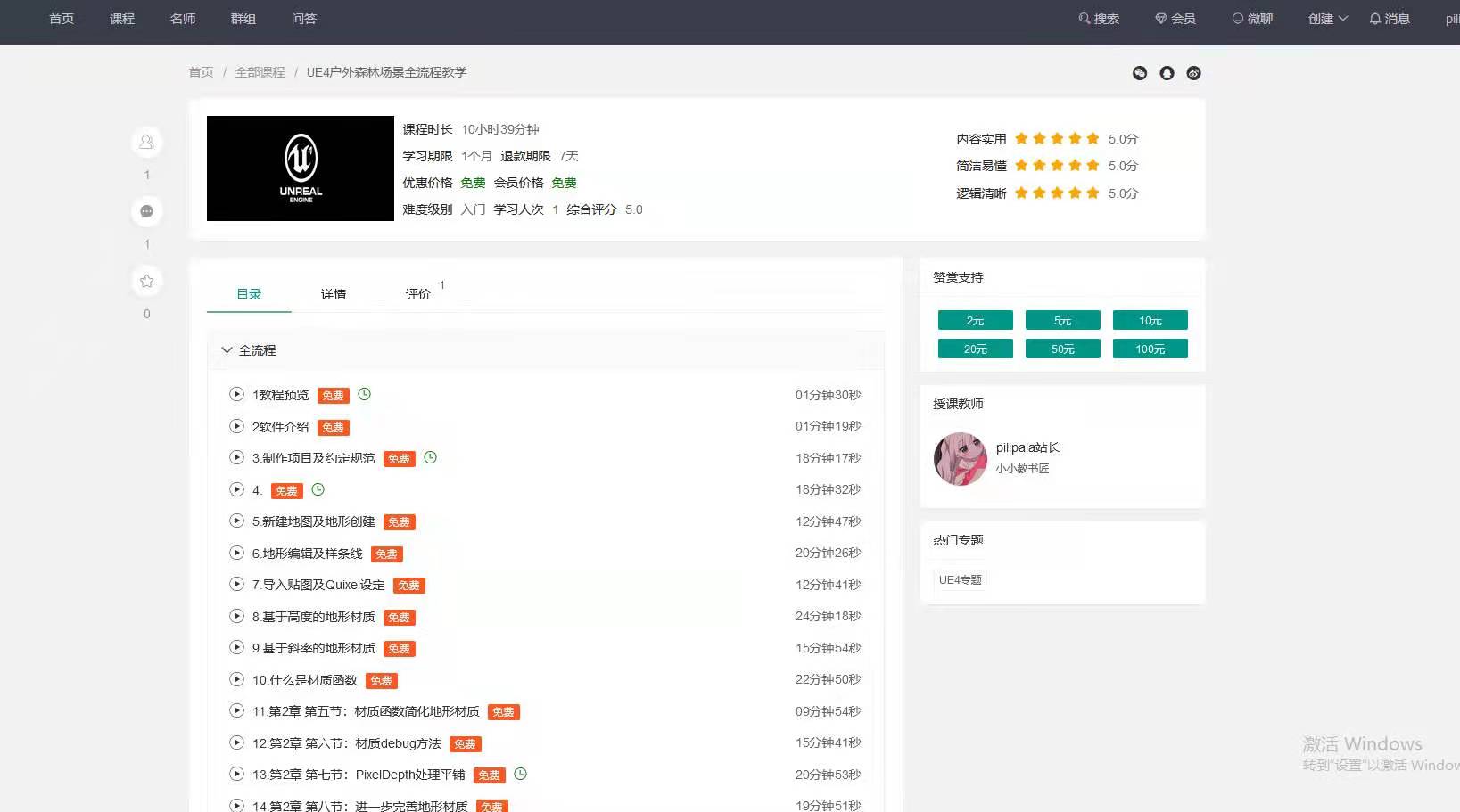Click the Unreal Engine course thumbnail
The height and width of the screenshot is (812, 1460).
[x=301, y=168]
